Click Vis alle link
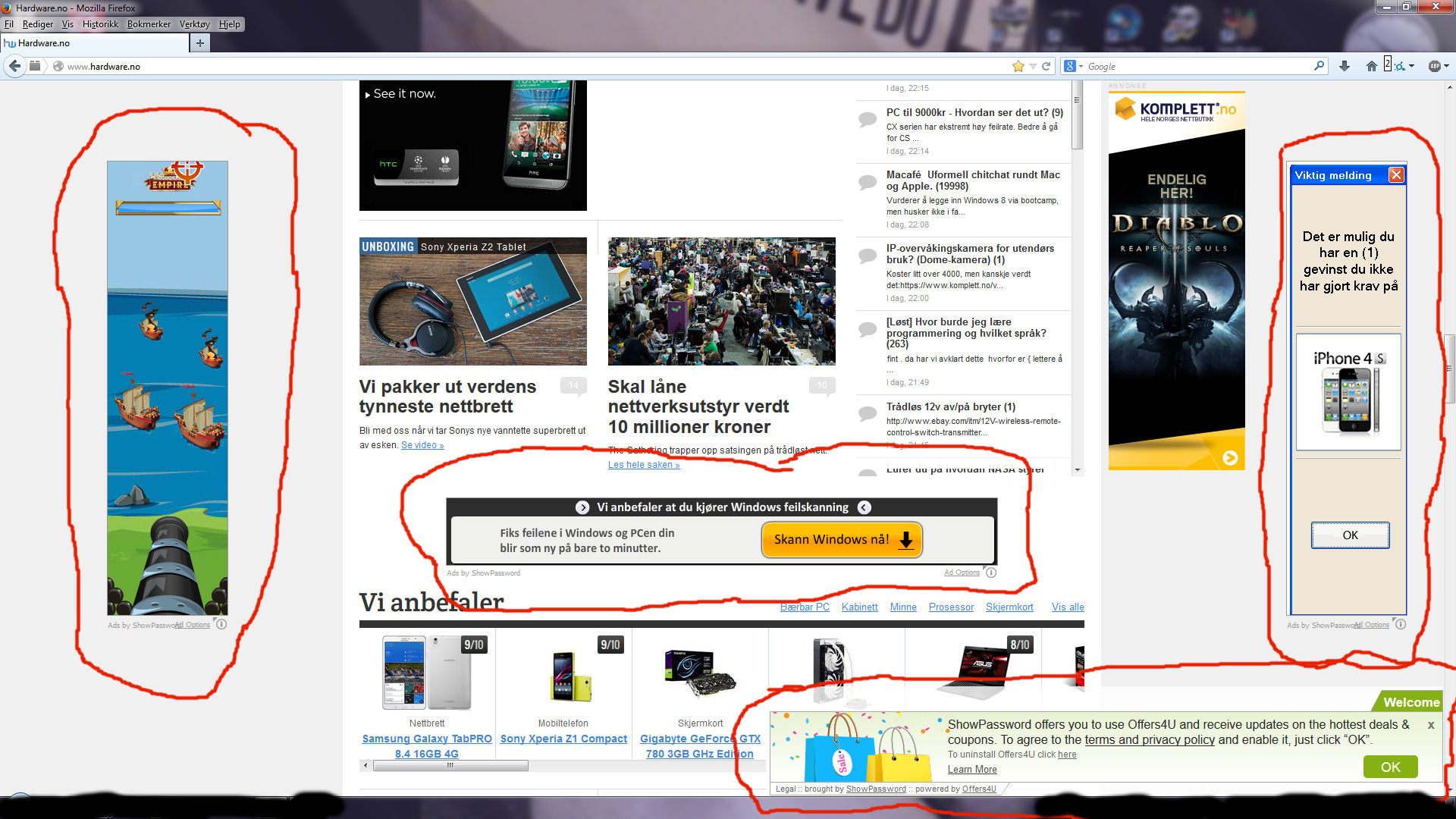Screen dimensions: 1456x819 (x=1068, y=607)
